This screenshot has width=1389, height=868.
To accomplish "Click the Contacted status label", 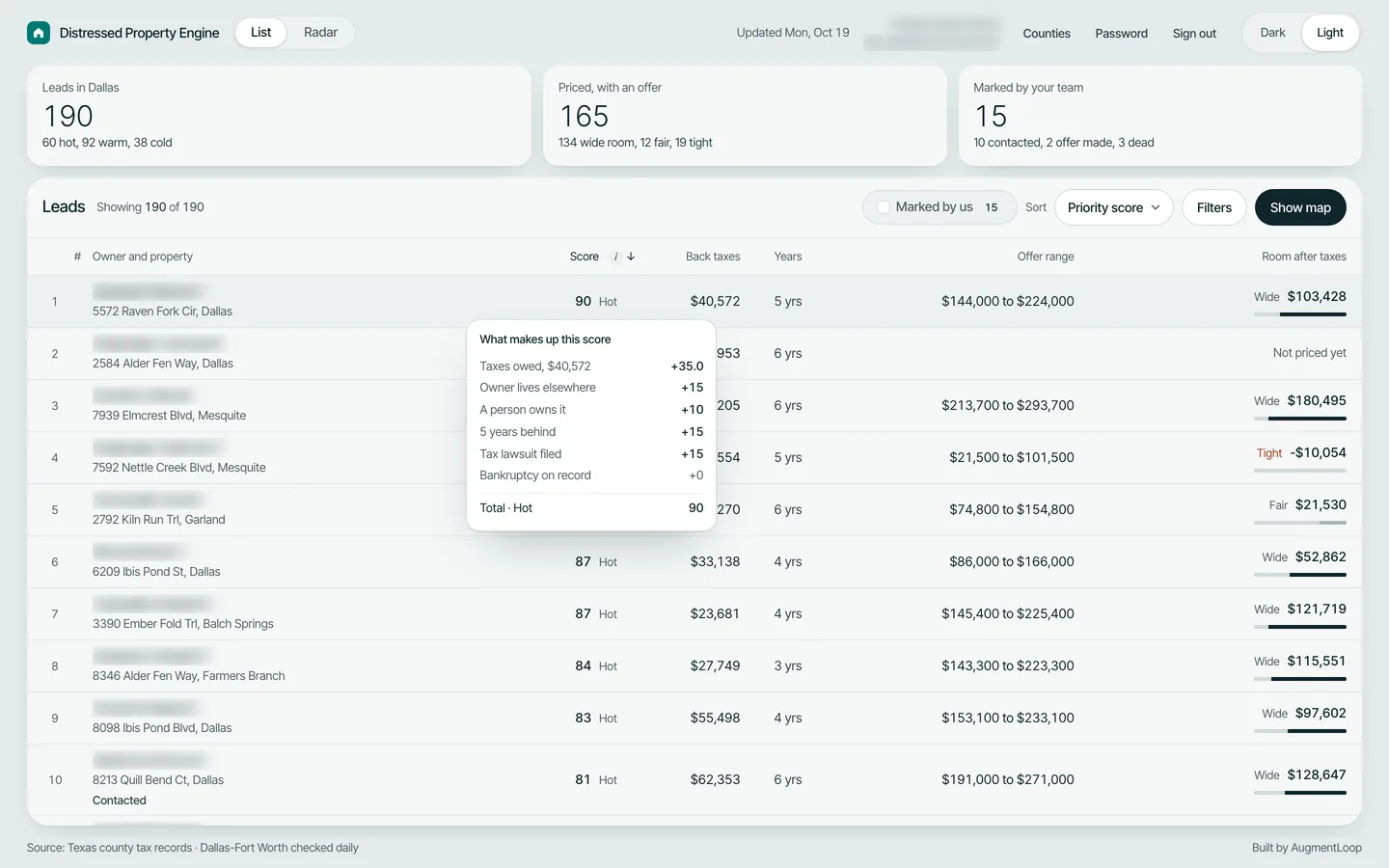I will (x=120, y=800).
